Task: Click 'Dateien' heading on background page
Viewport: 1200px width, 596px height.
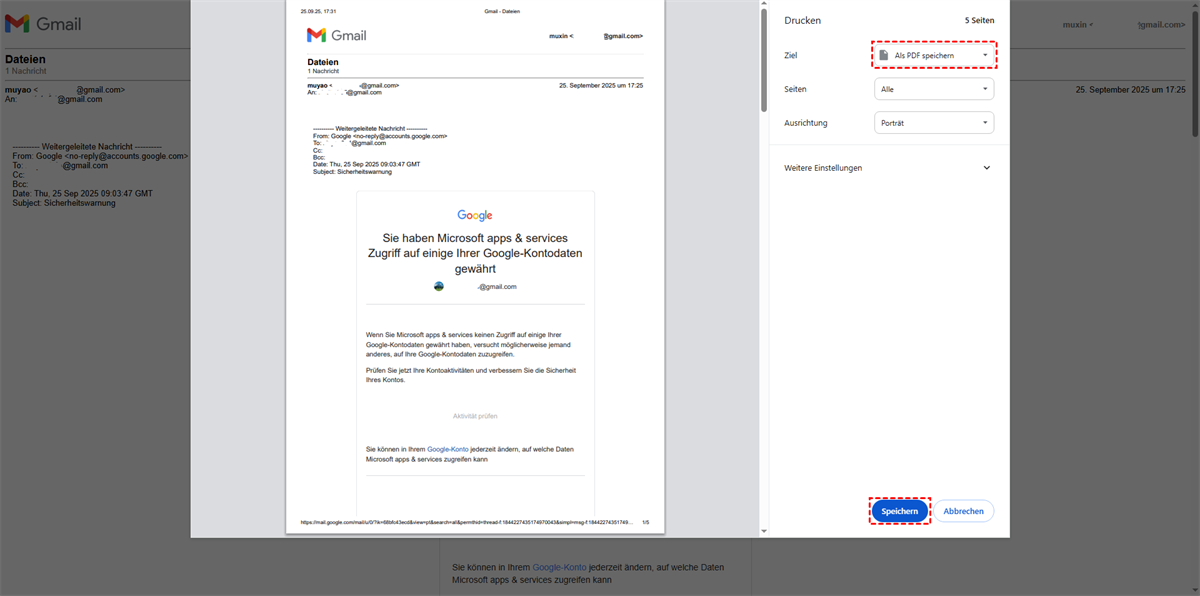Action: (25, 60)
